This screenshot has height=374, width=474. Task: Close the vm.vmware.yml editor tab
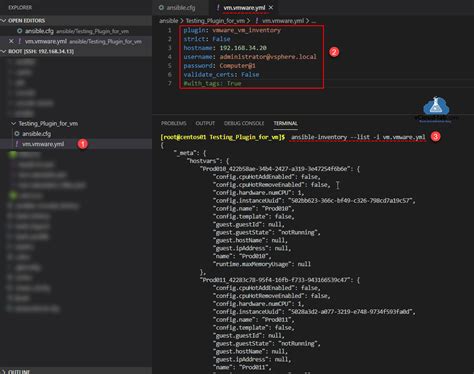271,7
